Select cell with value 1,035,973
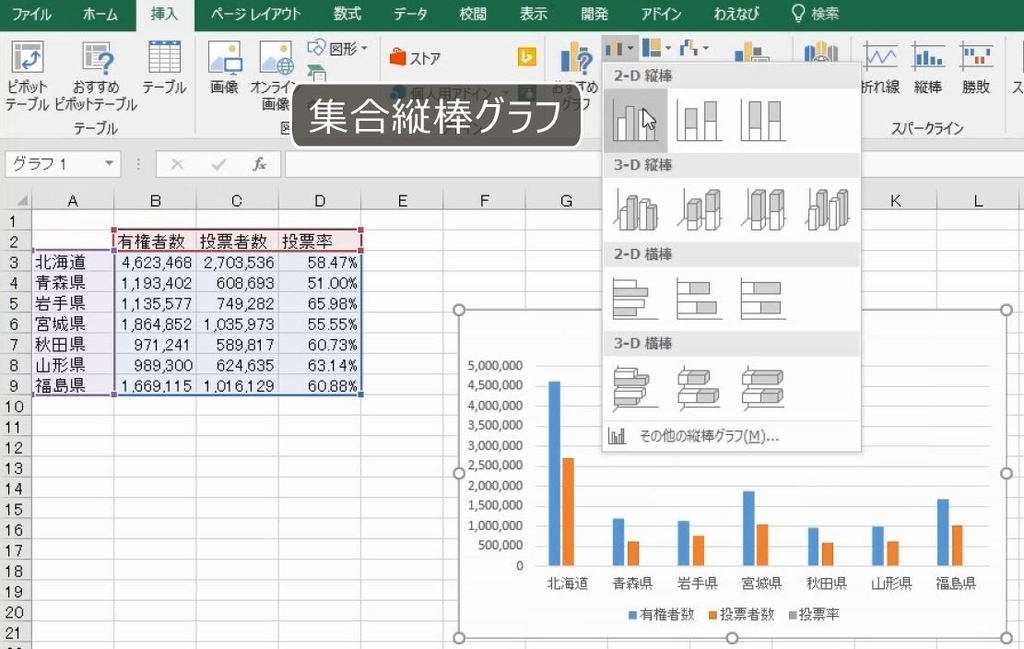1024x649 pixels. (x=237, y=324)
